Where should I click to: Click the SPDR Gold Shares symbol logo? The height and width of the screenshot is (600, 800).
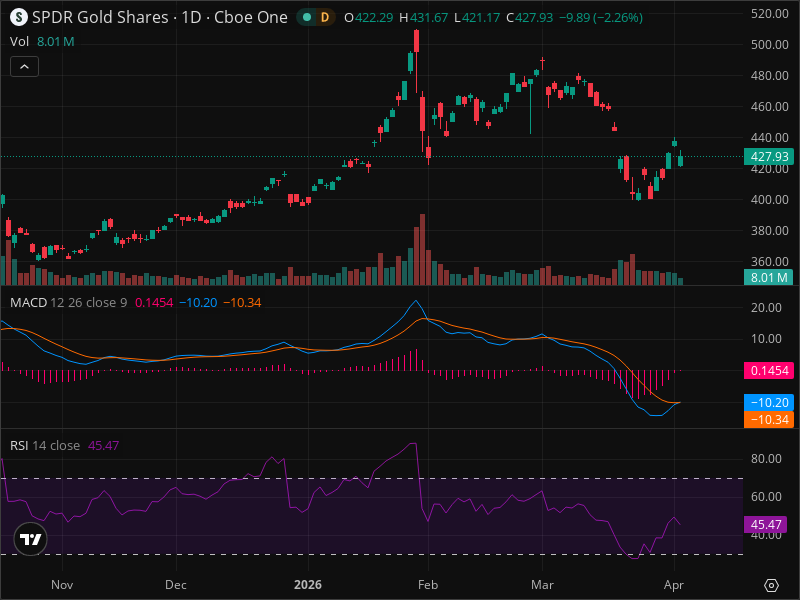pyautogui.click(x=19, y=17)
